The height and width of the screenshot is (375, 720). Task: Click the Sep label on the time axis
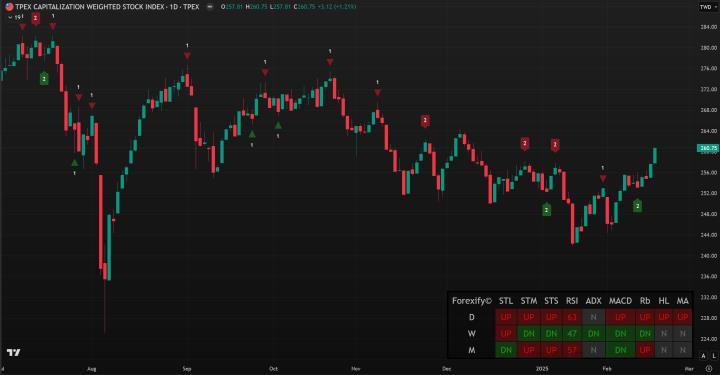pyautogui.click(x=187, y=369)
